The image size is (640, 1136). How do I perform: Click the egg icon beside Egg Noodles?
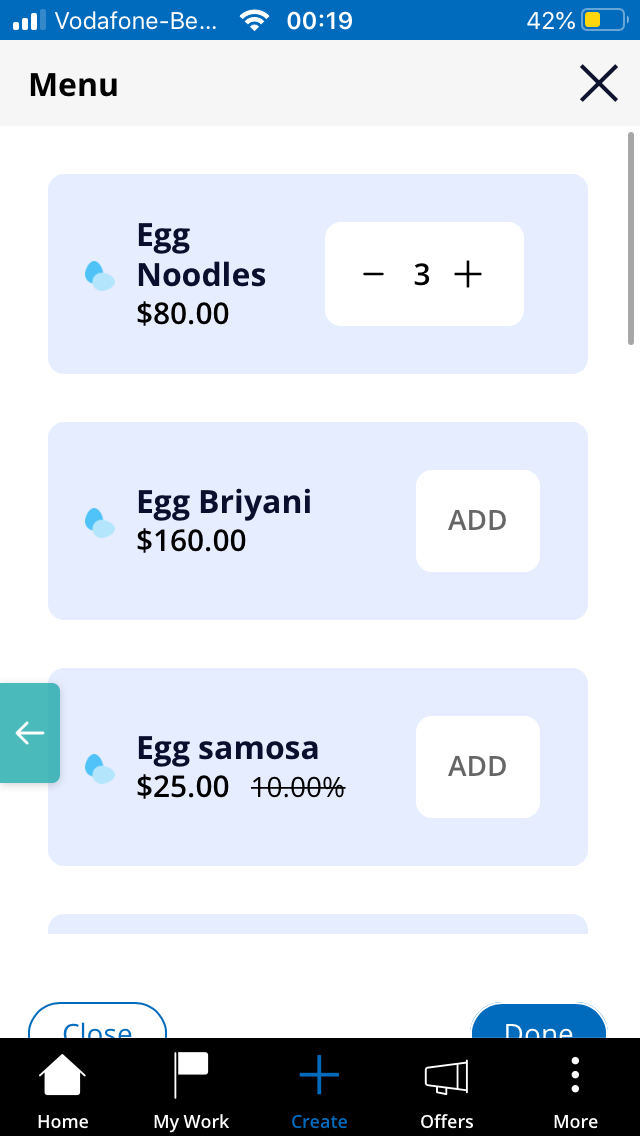pyautogui.click(x=99, y=276)
